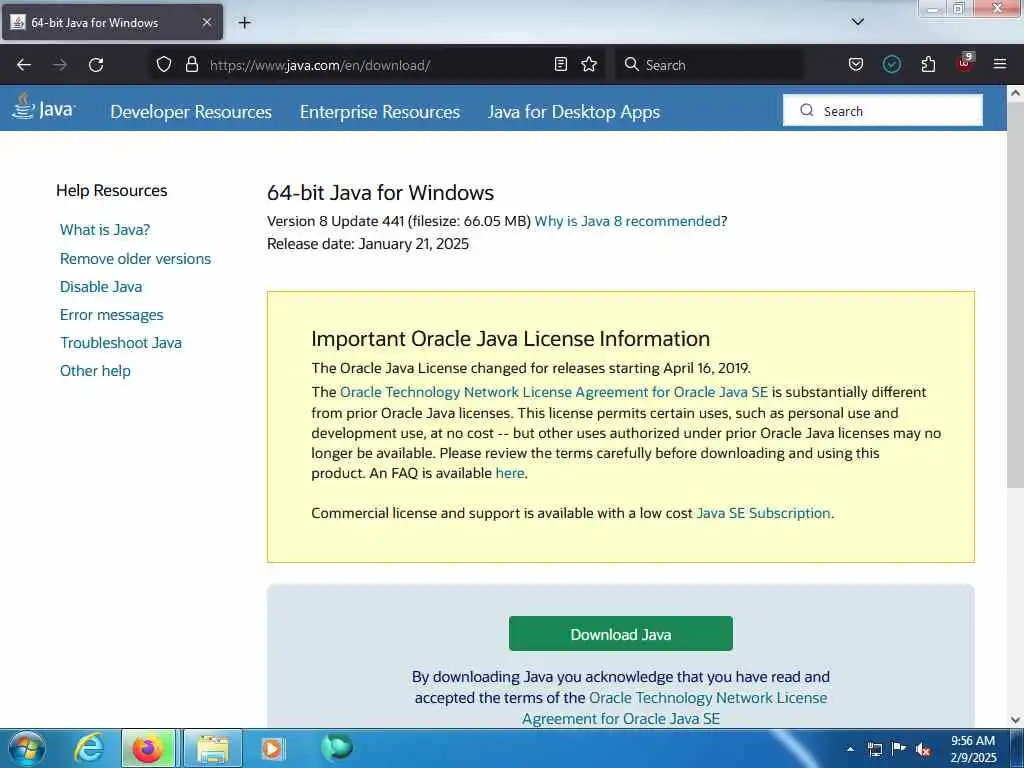1024x768 pixels.
Task: View site security padlock details
Action: (x=191, y=64)
